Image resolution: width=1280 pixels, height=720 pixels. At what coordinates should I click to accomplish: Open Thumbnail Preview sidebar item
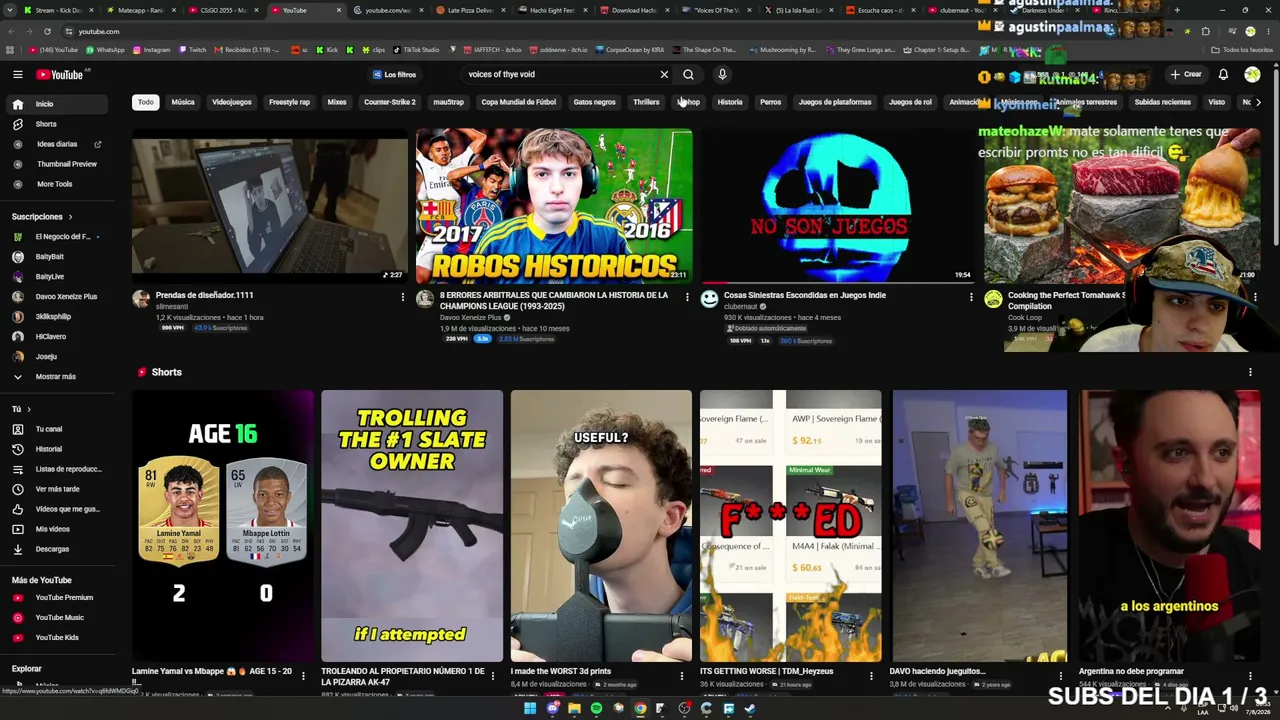(57, 164)
